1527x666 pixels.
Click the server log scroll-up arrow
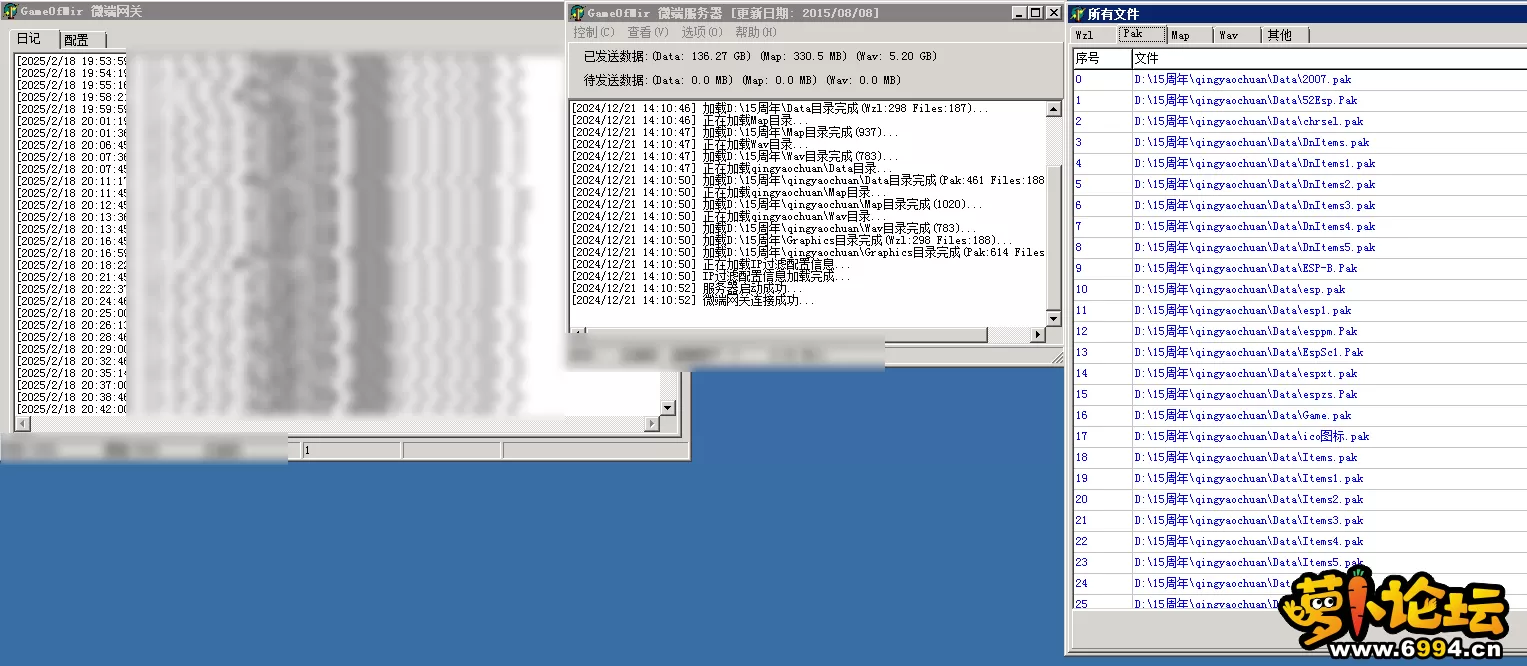[1053, 108]
